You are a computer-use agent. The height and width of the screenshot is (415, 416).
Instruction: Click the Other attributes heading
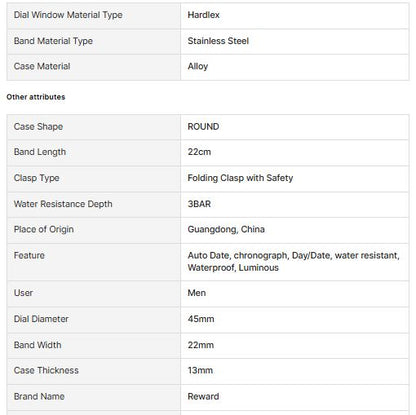tap(36, 97)
